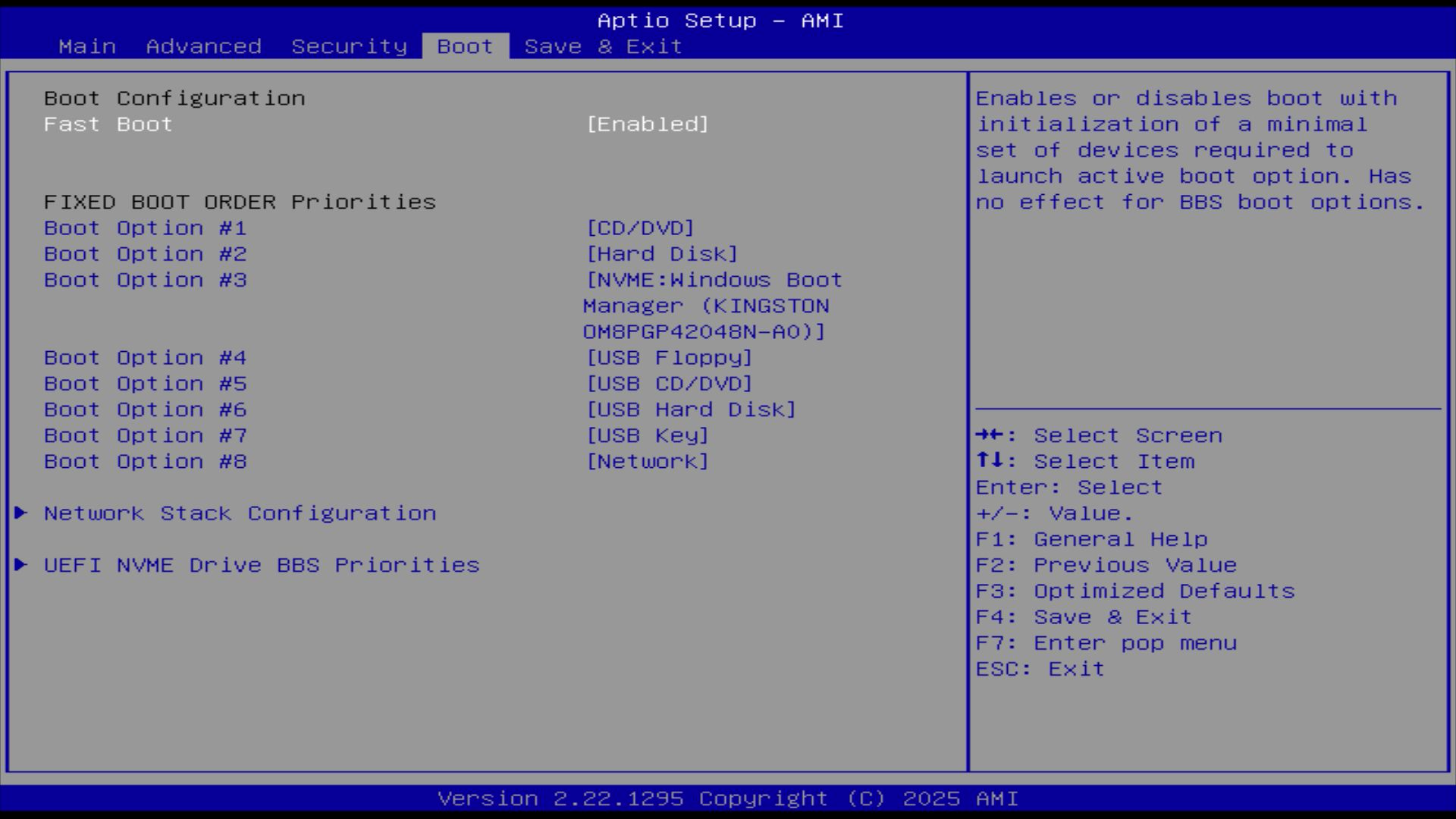Expand Network Stack Configuration submenu
Image resolution: width=1456 pixels, height=819 pixels.
[240, 513]
